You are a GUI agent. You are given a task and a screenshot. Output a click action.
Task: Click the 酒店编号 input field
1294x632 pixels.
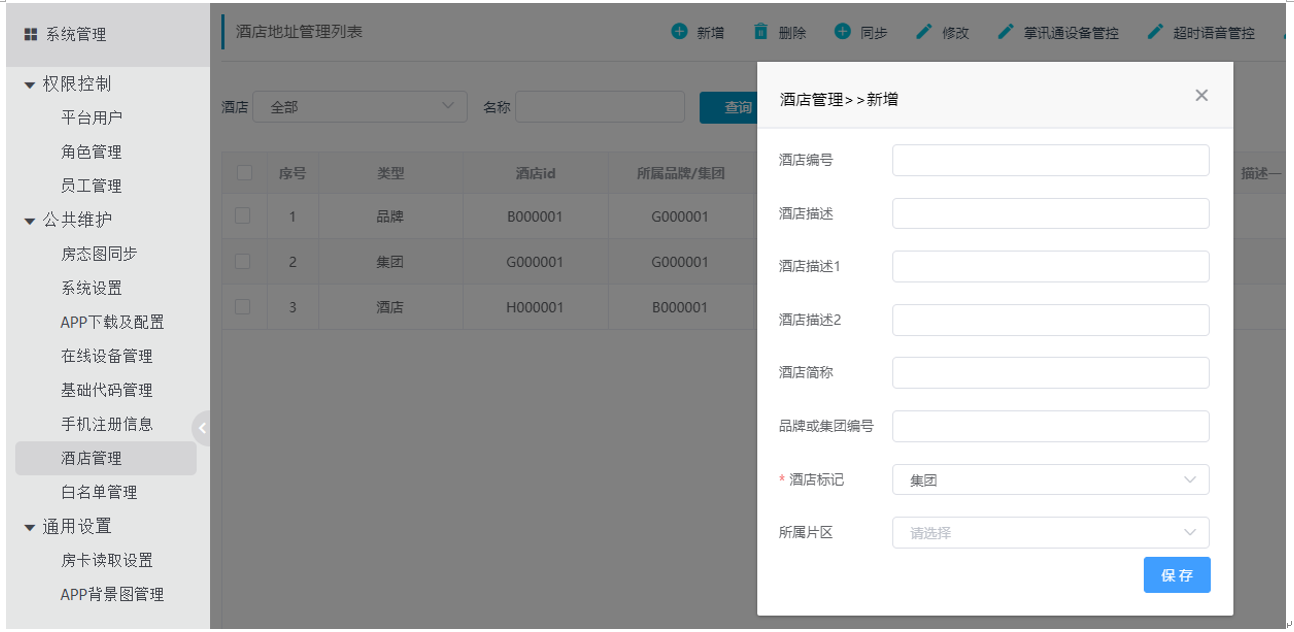point(1050,160)
